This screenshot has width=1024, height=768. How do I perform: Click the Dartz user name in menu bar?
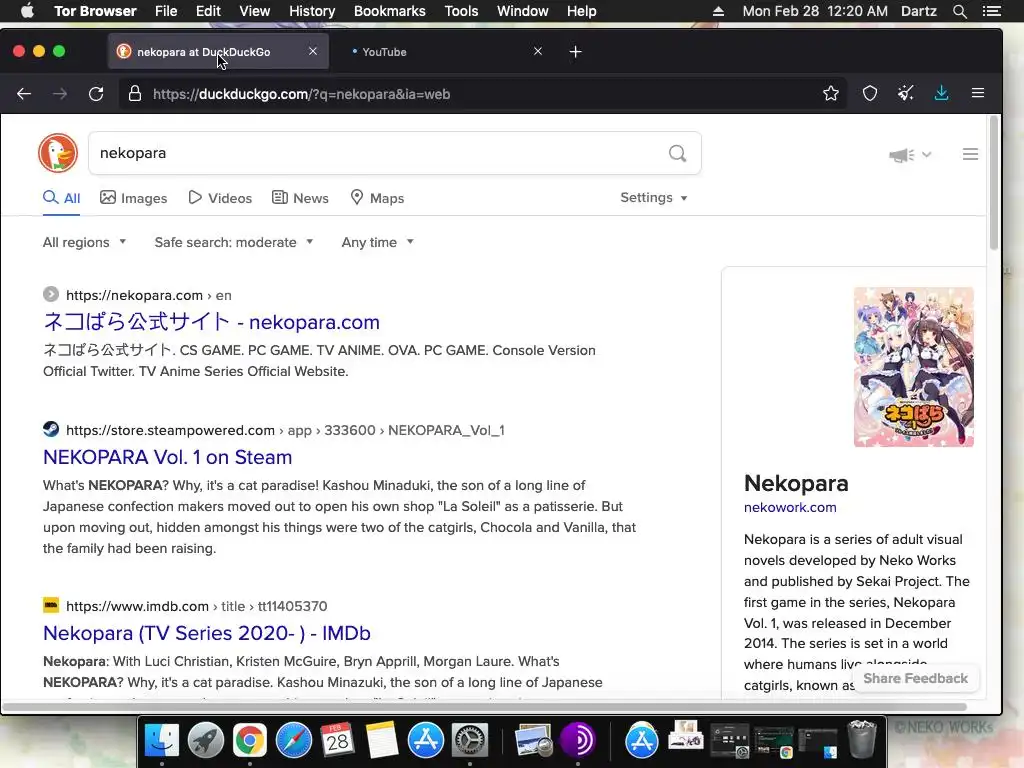(918, 11)
